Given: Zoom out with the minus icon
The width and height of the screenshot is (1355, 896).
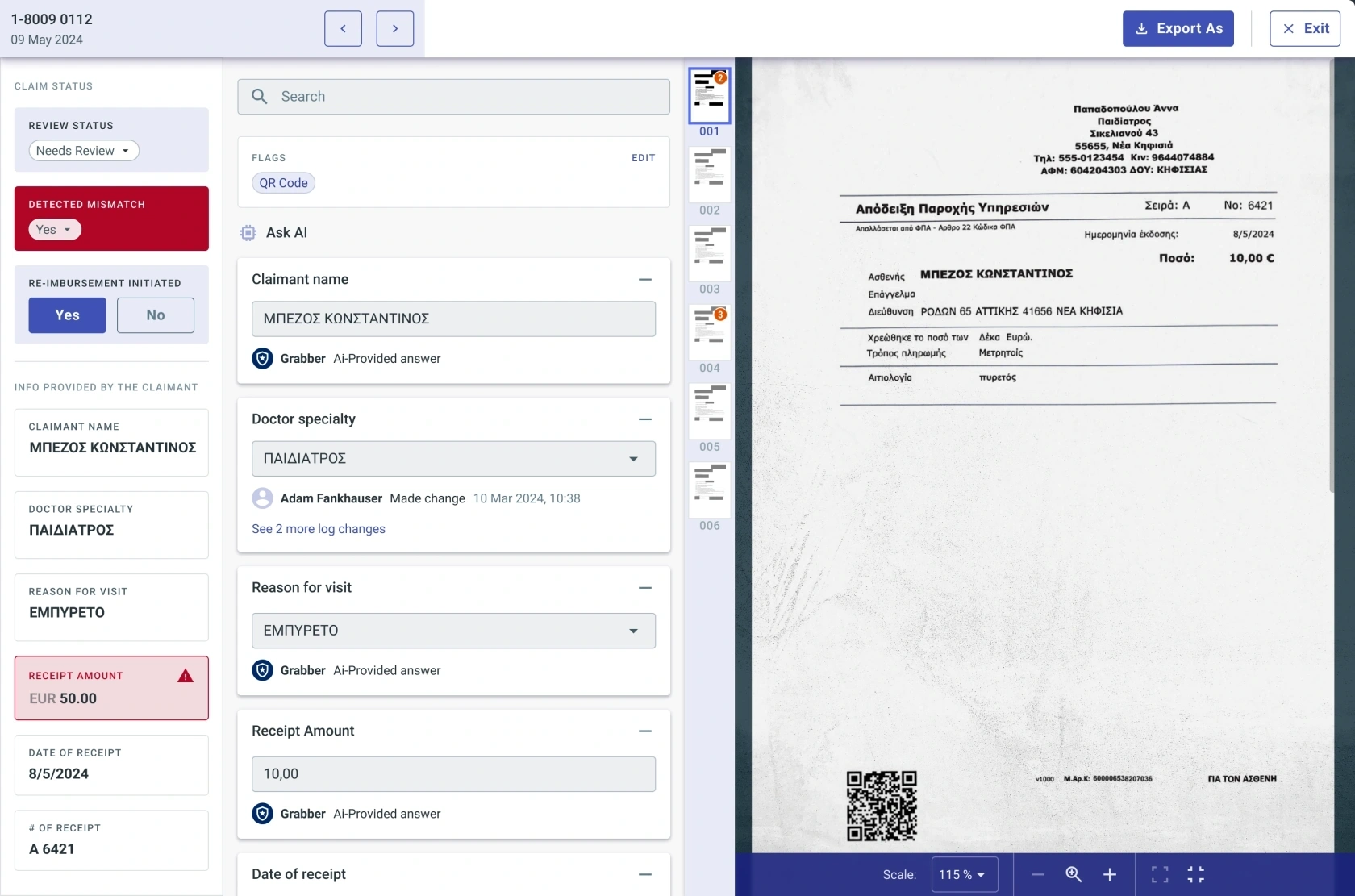Looking at the screenshot, I should point(1038,874).
